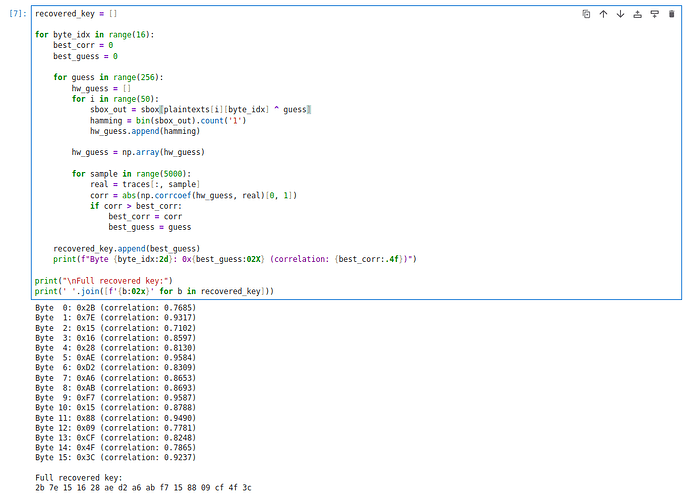This screenshot has width=690, height=495.
Task: Click the 'best_guess = guess' code line
Action: click(x=150, y=227)
